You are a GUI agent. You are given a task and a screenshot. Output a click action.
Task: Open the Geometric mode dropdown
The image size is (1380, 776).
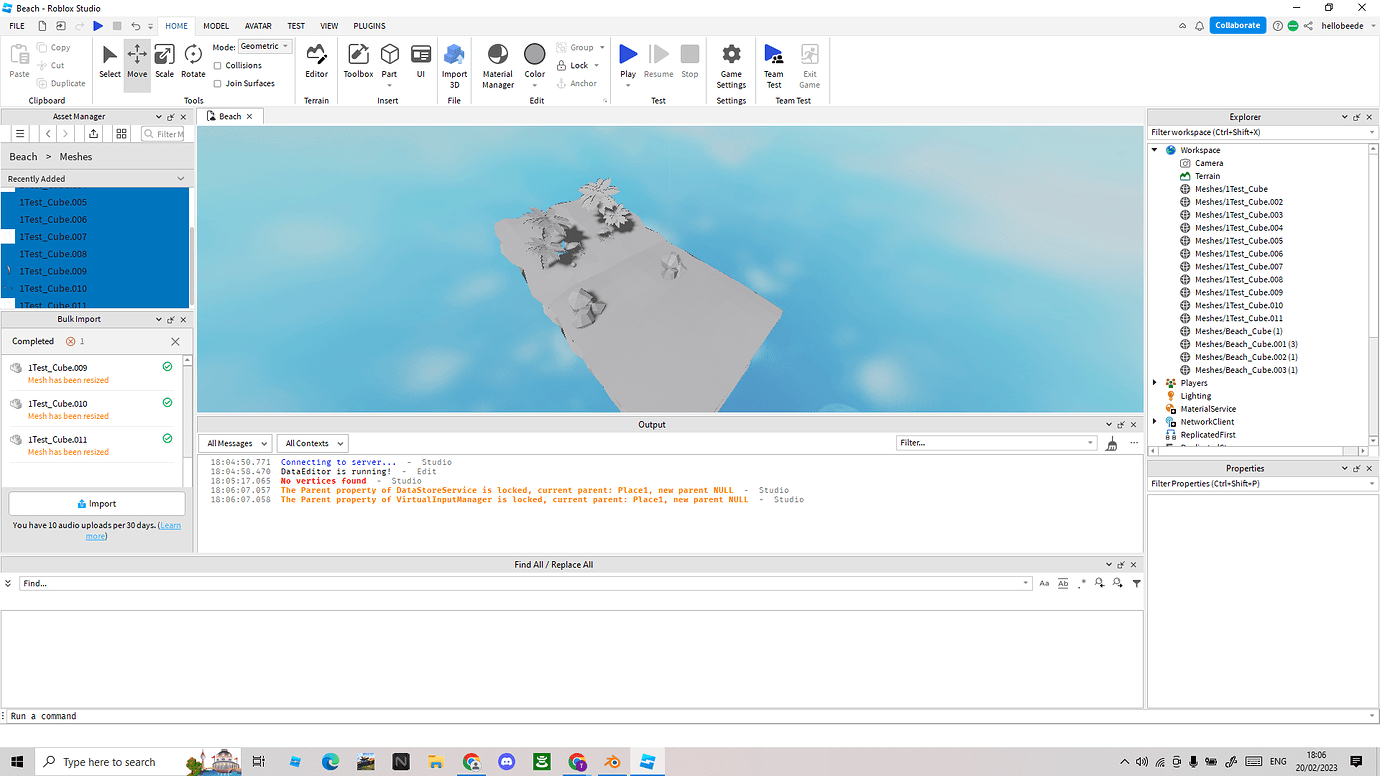pyautogui.click(x=263, y=45)
